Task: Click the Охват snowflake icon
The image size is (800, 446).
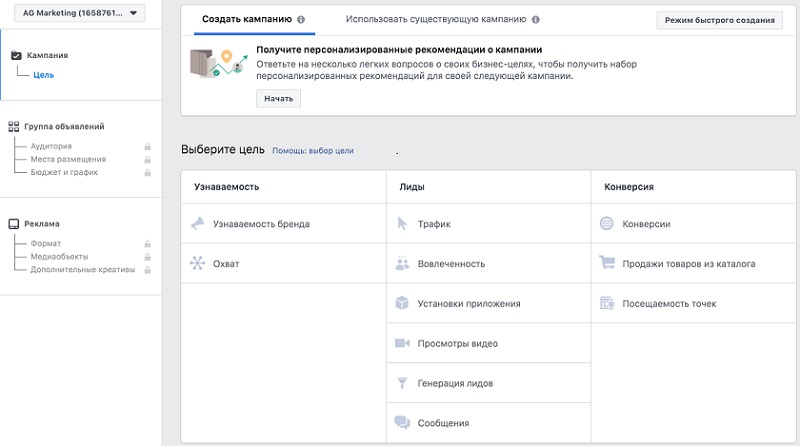Action: point(197,263)
